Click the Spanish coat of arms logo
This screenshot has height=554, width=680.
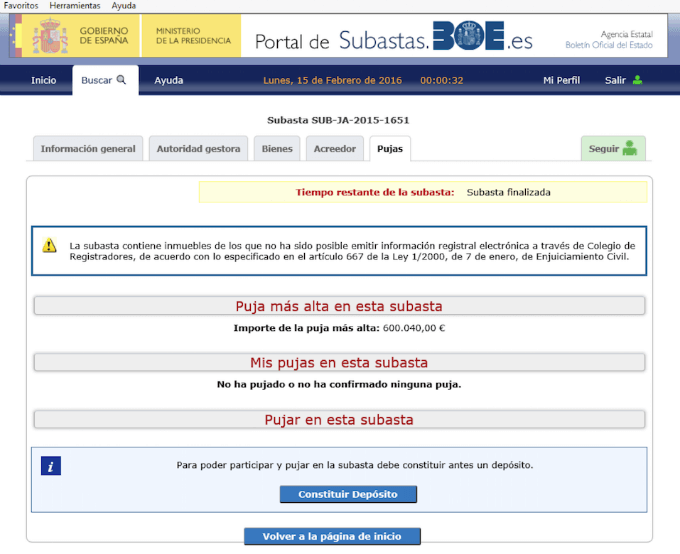tap(50, 36)
